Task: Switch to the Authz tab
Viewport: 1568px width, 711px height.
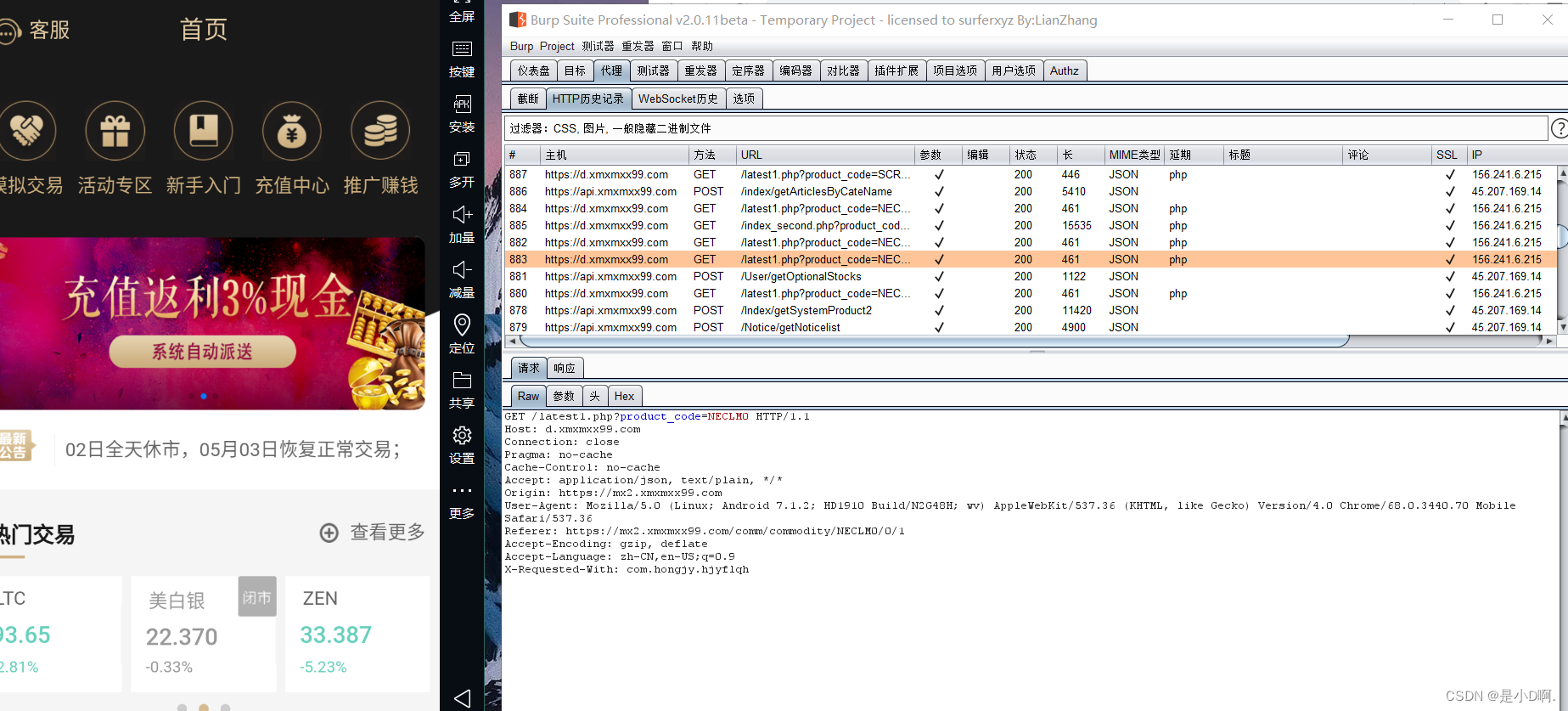Action: pos(1065,71)
